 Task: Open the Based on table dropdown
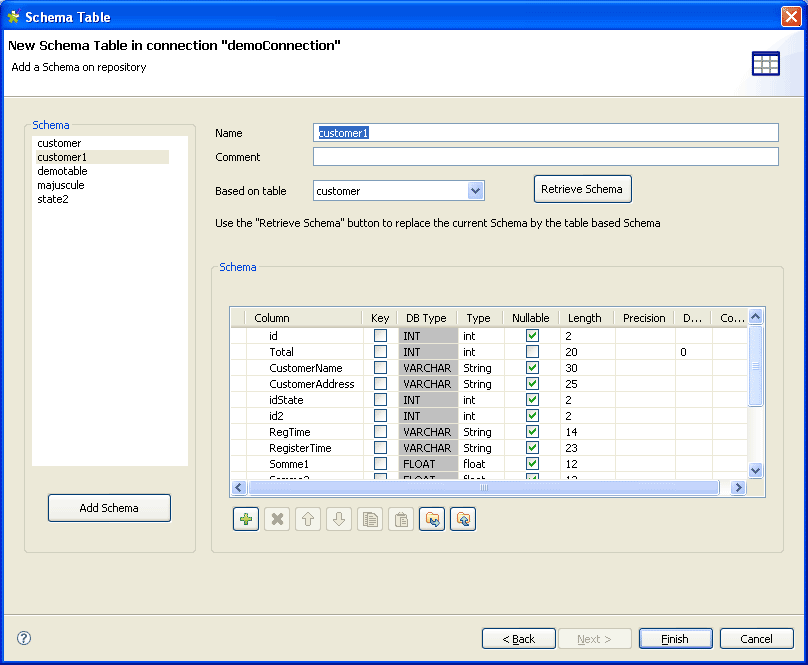point(476,191)
